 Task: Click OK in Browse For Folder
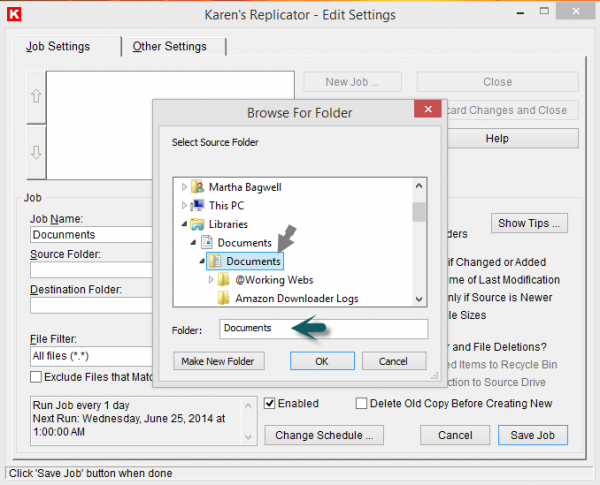pyautogui.click(x=322, y=361)
